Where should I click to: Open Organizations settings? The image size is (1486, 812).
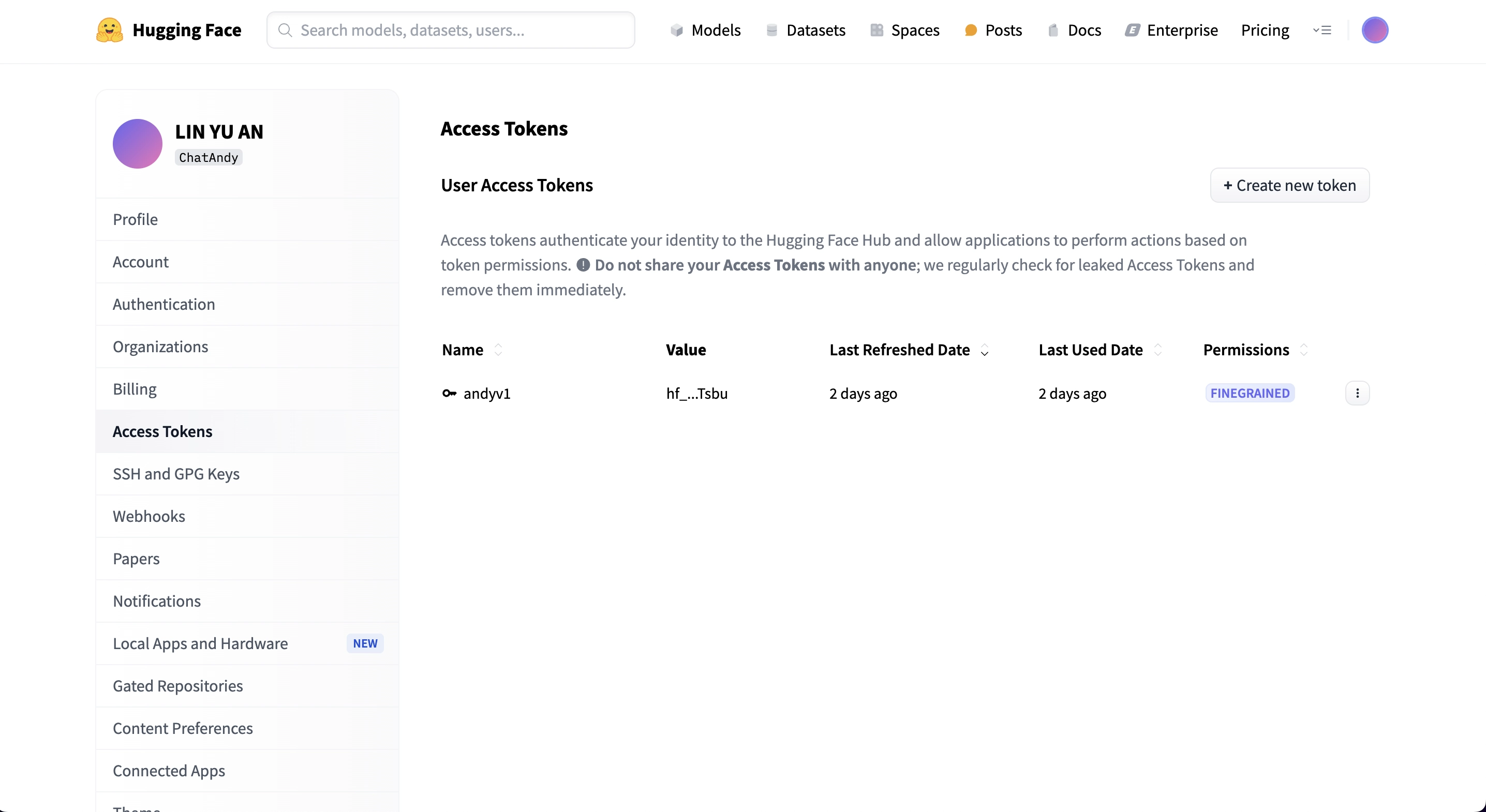coord(247,347)
